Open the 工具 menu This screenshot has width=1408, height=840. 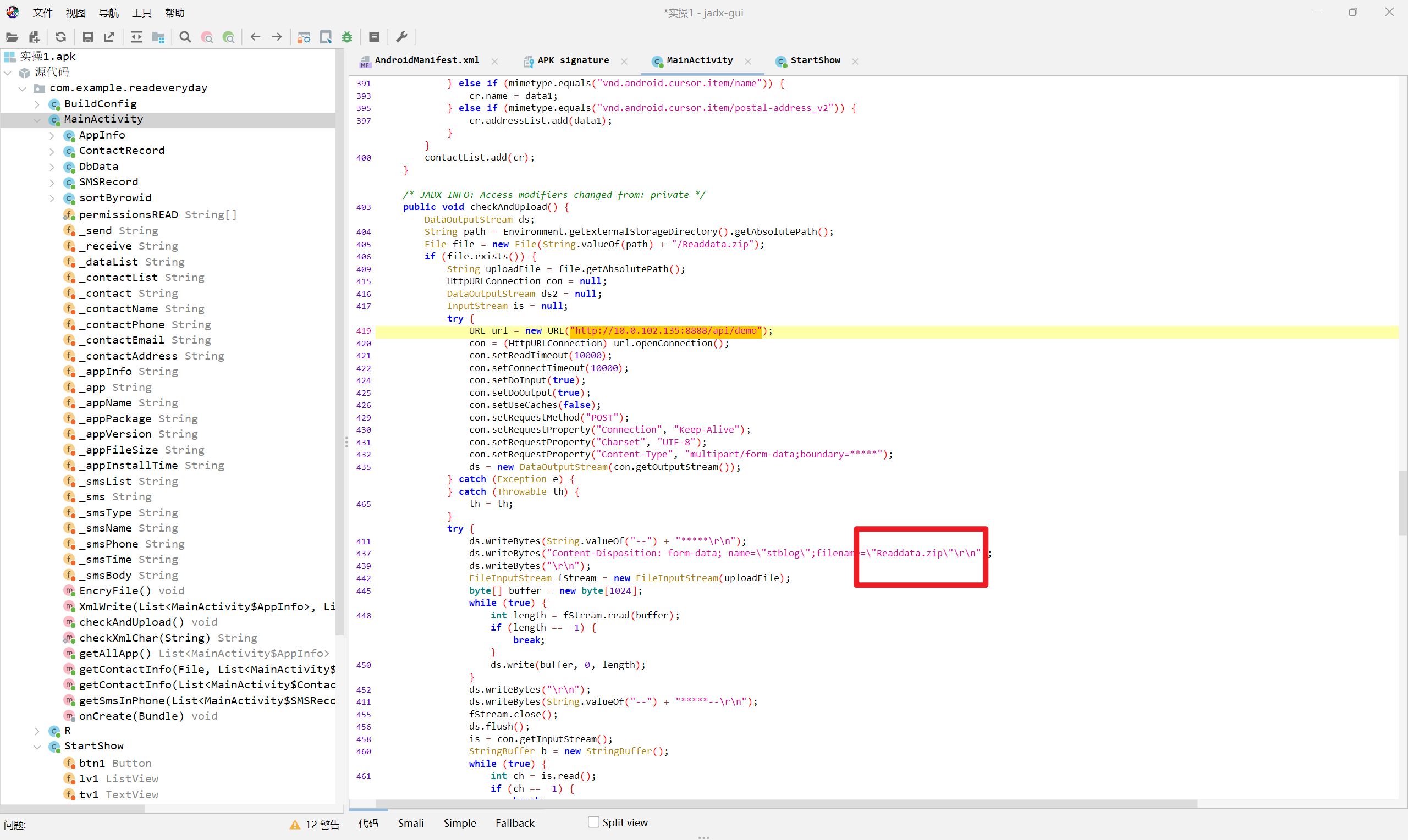141,13
